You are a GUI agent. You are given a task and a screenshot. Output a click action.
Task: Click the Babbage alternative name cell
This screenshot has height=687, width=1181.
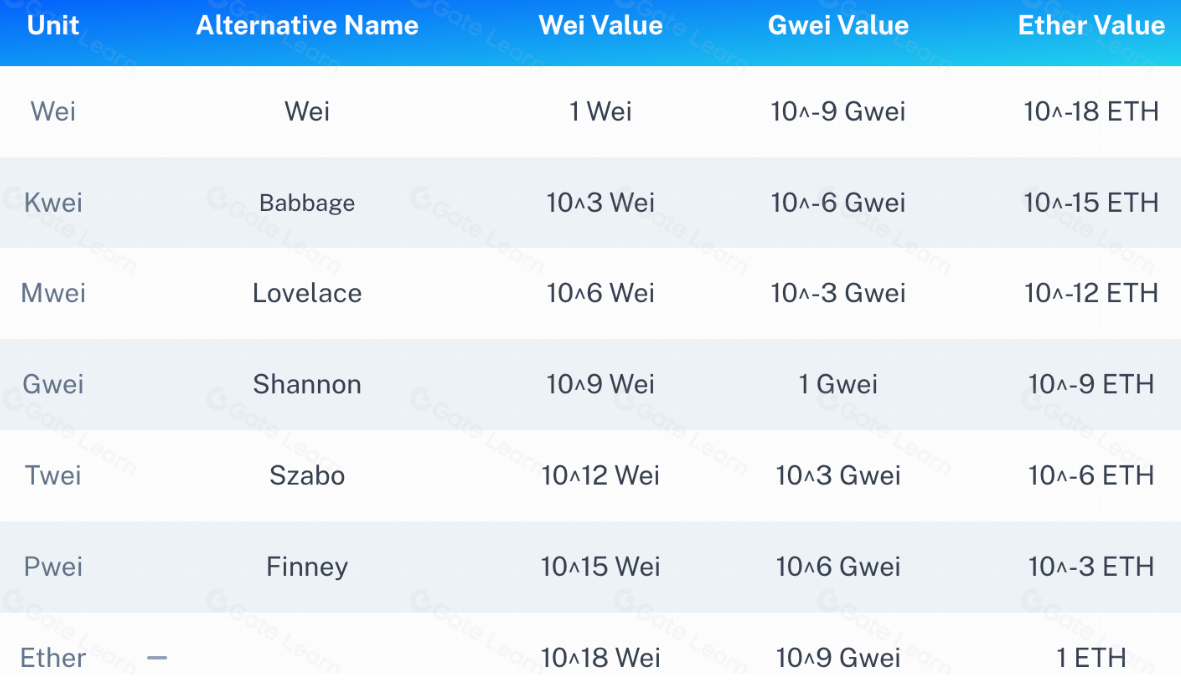coord(307,203)
